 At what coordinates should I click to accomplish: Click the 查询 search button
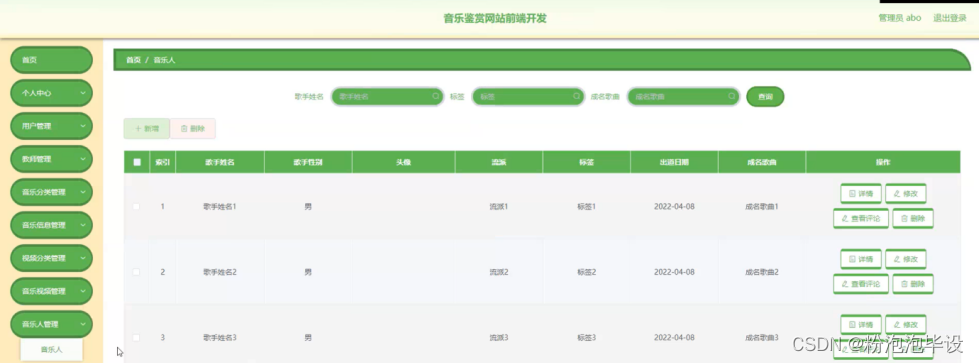(x=765, y=97)
